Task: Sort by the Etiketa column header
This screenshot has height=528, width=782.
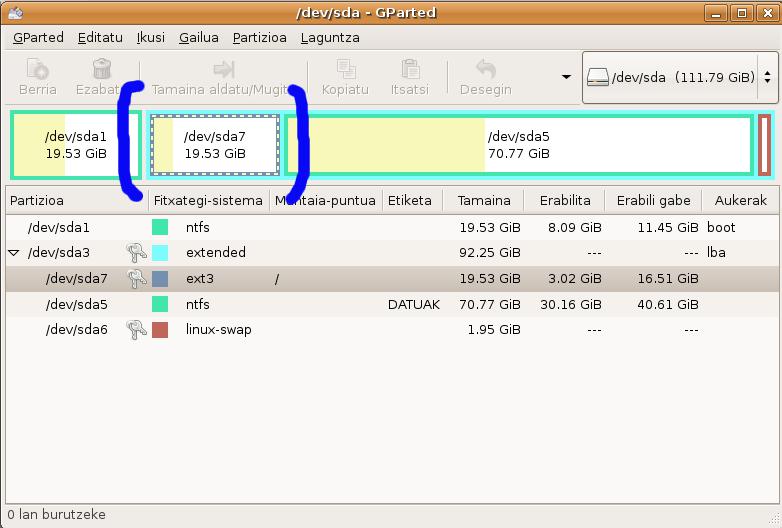Action: coord(412,200)
